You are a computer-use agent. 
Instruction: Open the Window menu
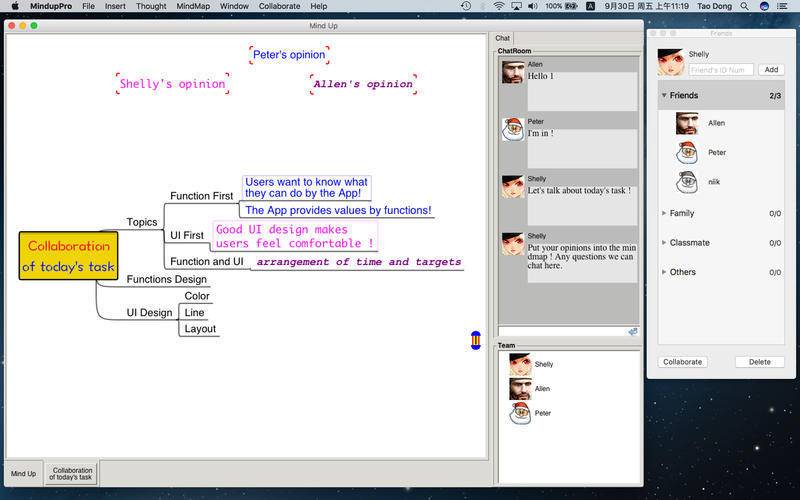tap(234, 6)
